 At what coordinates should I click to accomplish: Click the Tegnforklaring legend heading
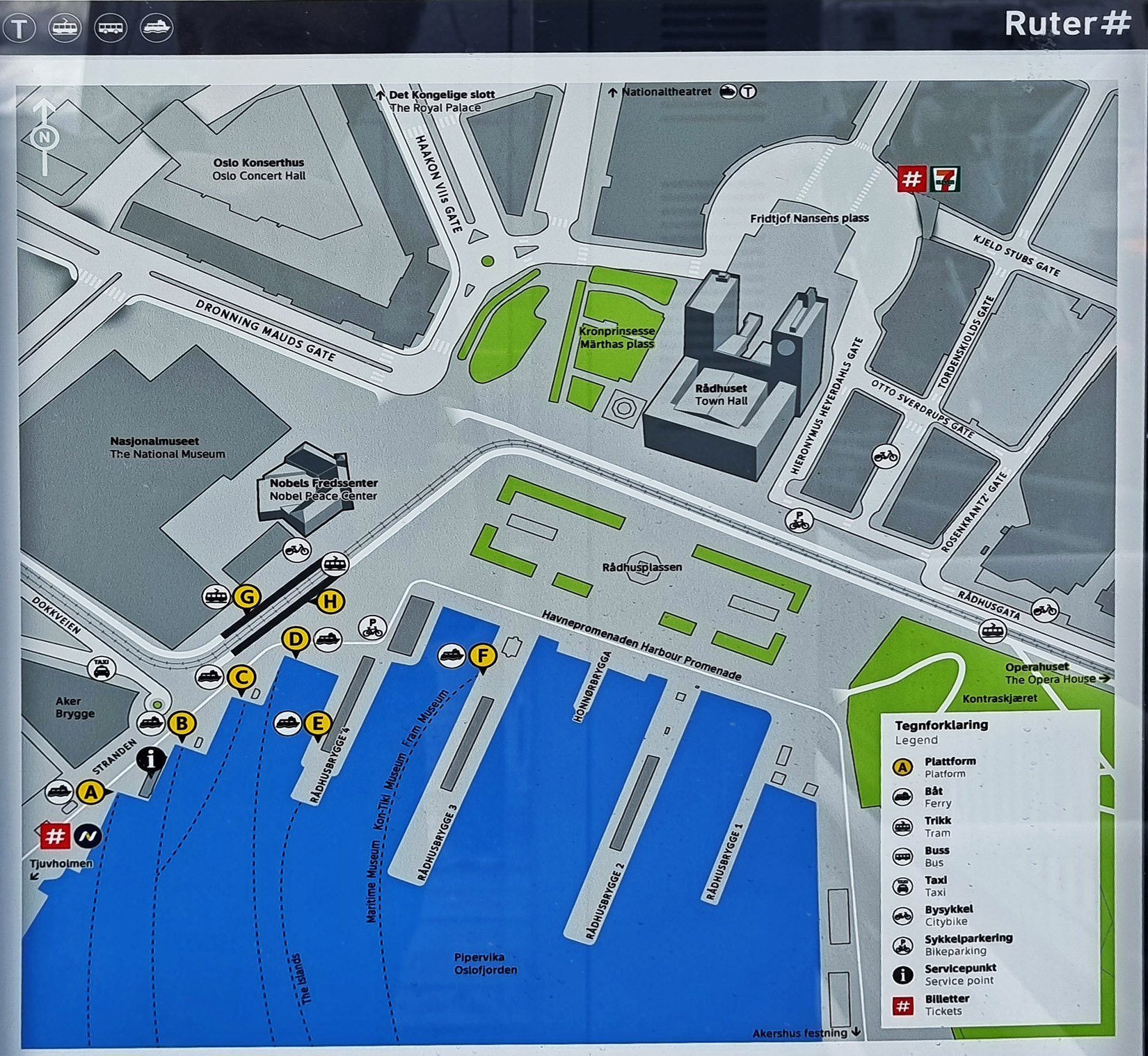click(x=941, y=725)
